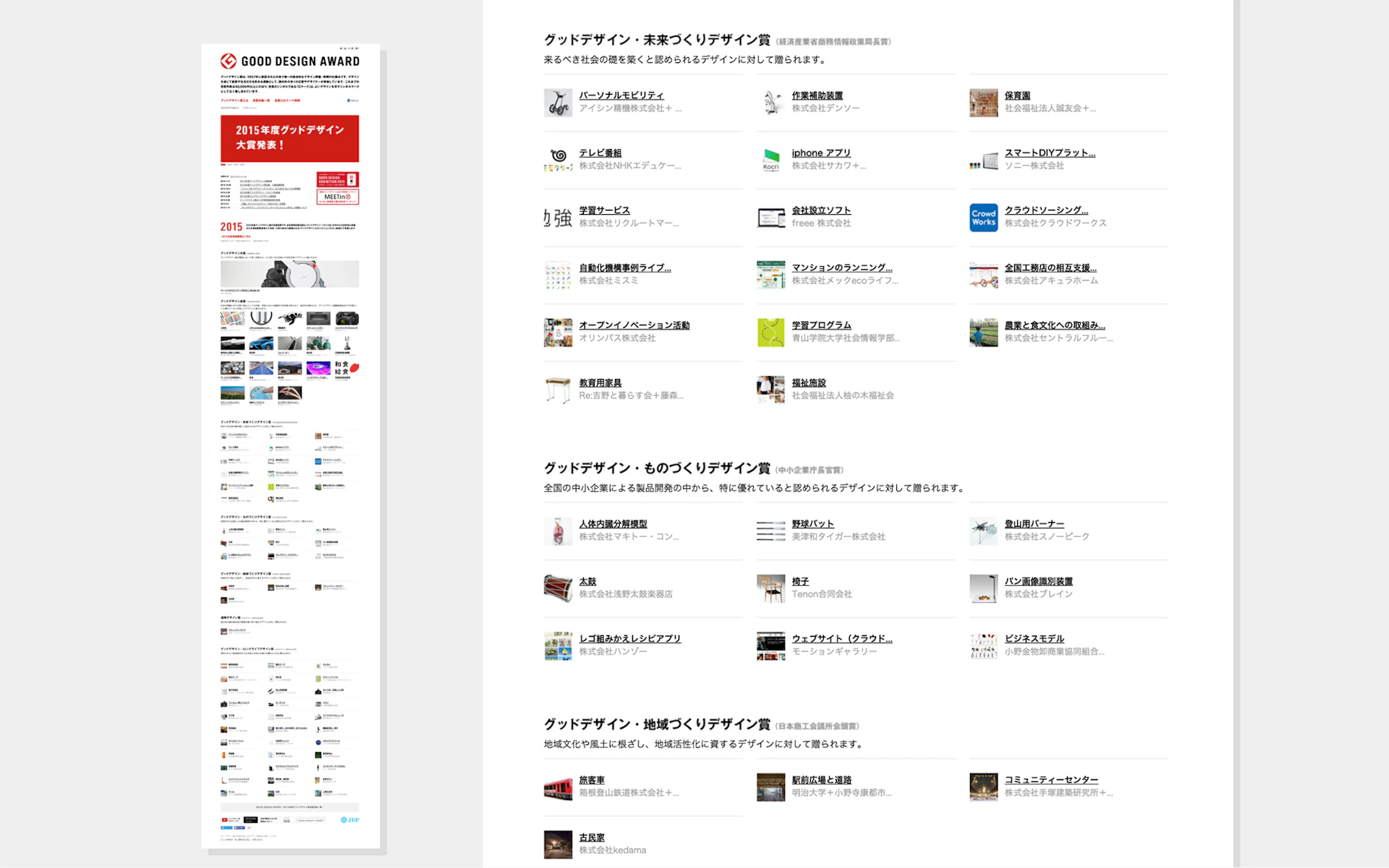Click the human organ model thumbnail
Viewport: 1389px width, 868px height.
558,531
